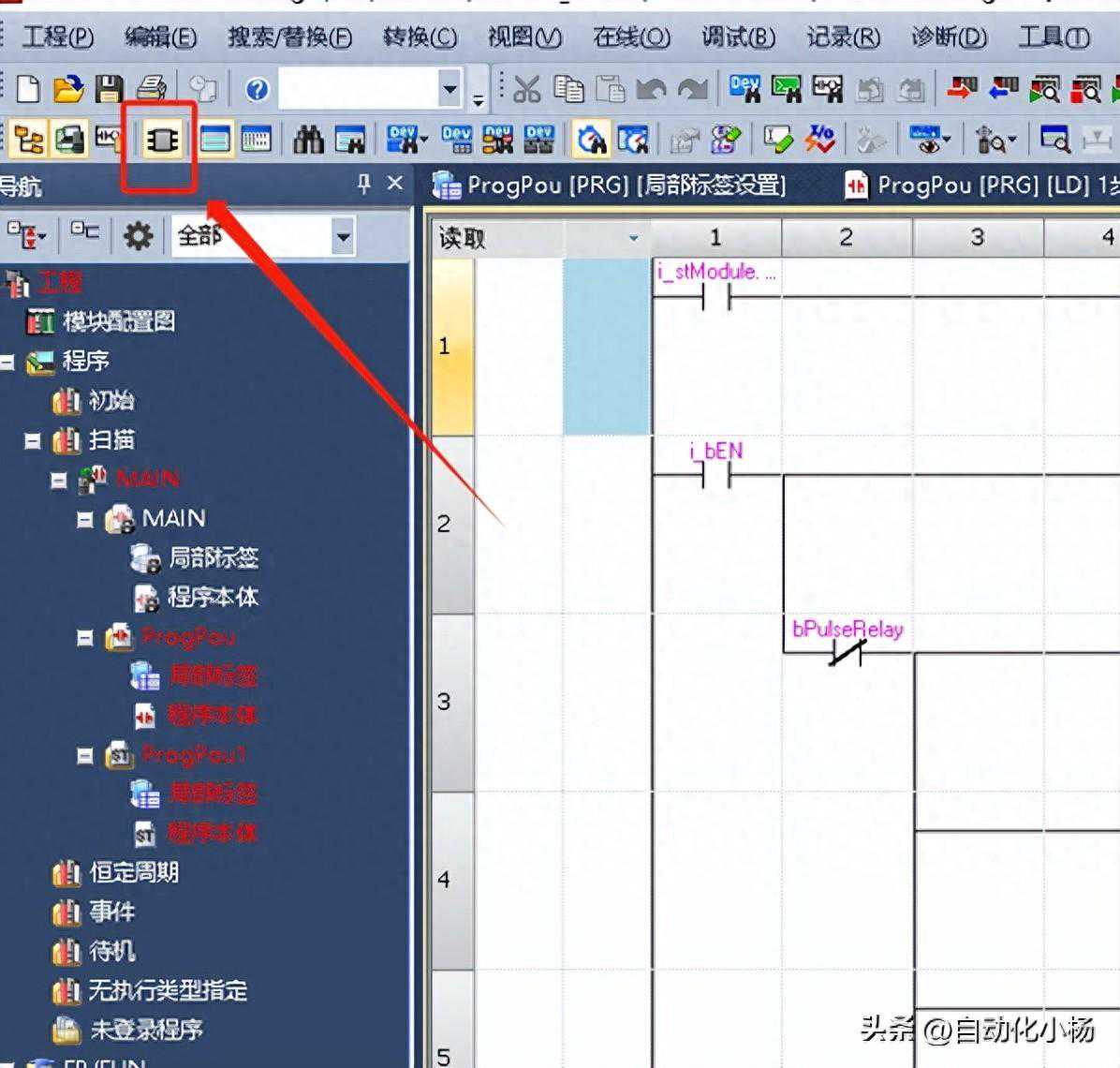Select 程序本体 under MAIN in the tree

[213, 597]
